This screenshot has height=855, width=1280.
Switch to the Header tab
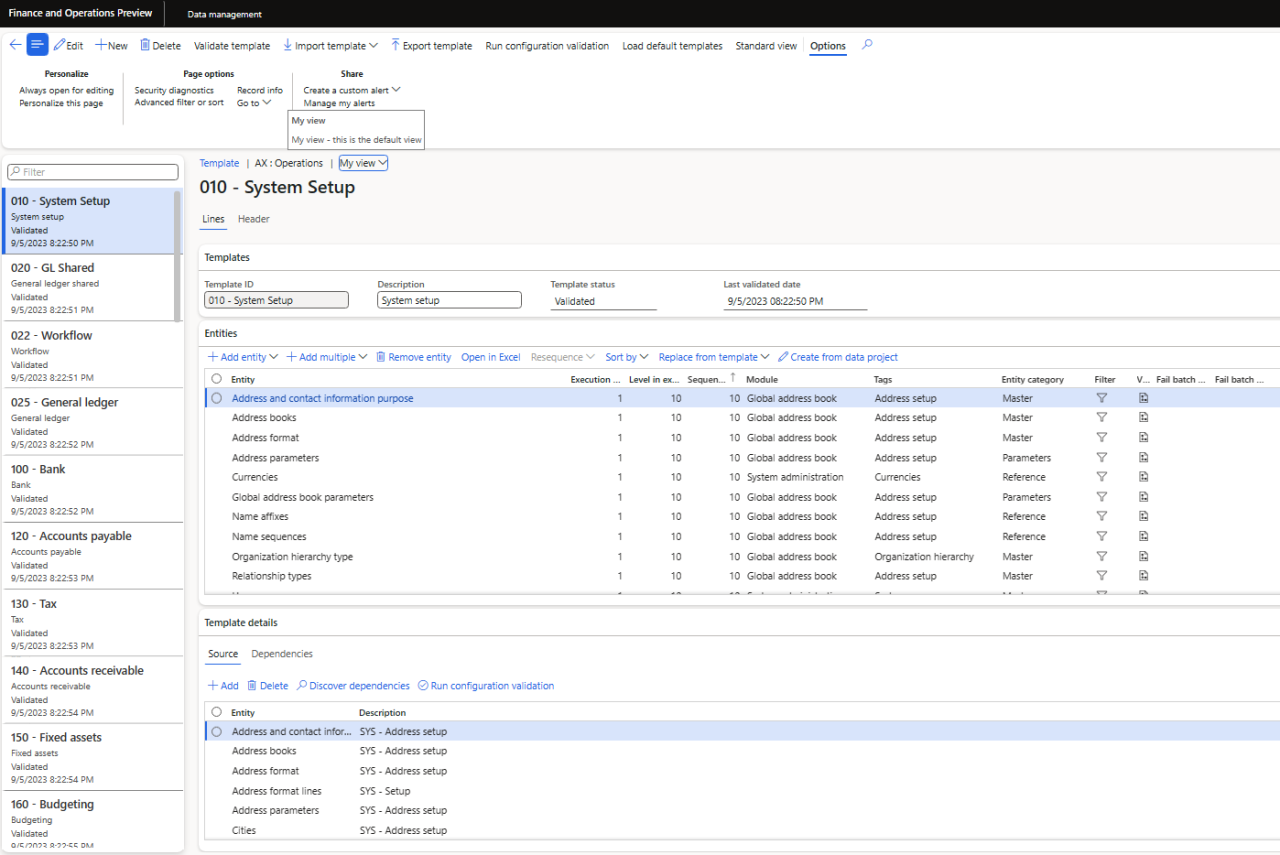coord(253,219)
